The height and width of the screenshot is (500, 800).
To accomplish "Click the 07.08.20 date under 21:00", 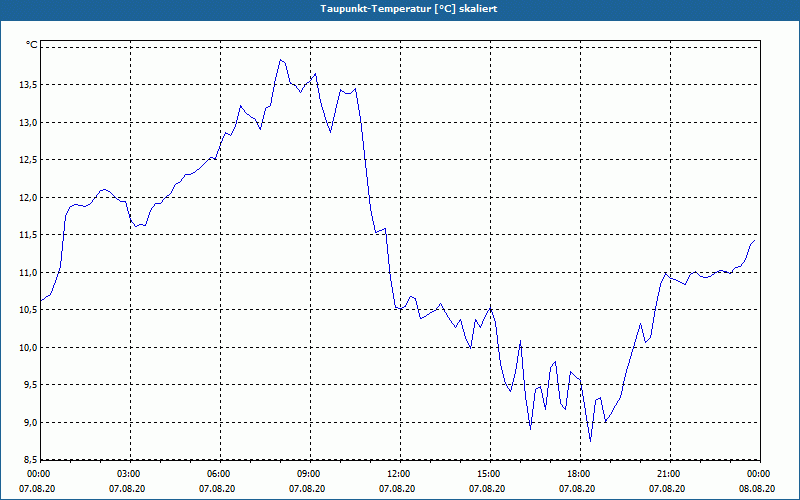I will point(667,489).
